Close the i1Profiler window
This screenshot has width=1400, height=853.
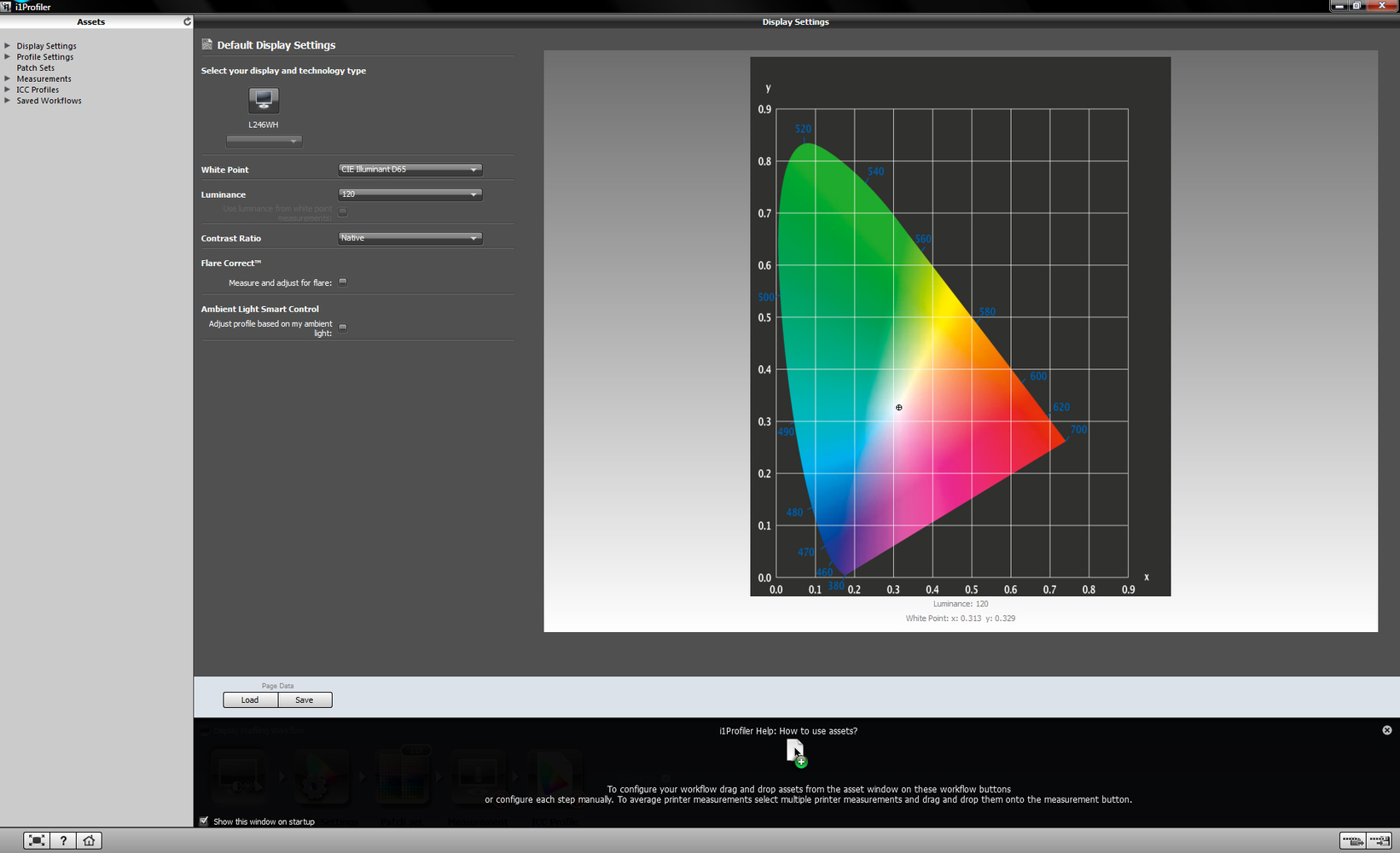click(x=1382, y=5)
